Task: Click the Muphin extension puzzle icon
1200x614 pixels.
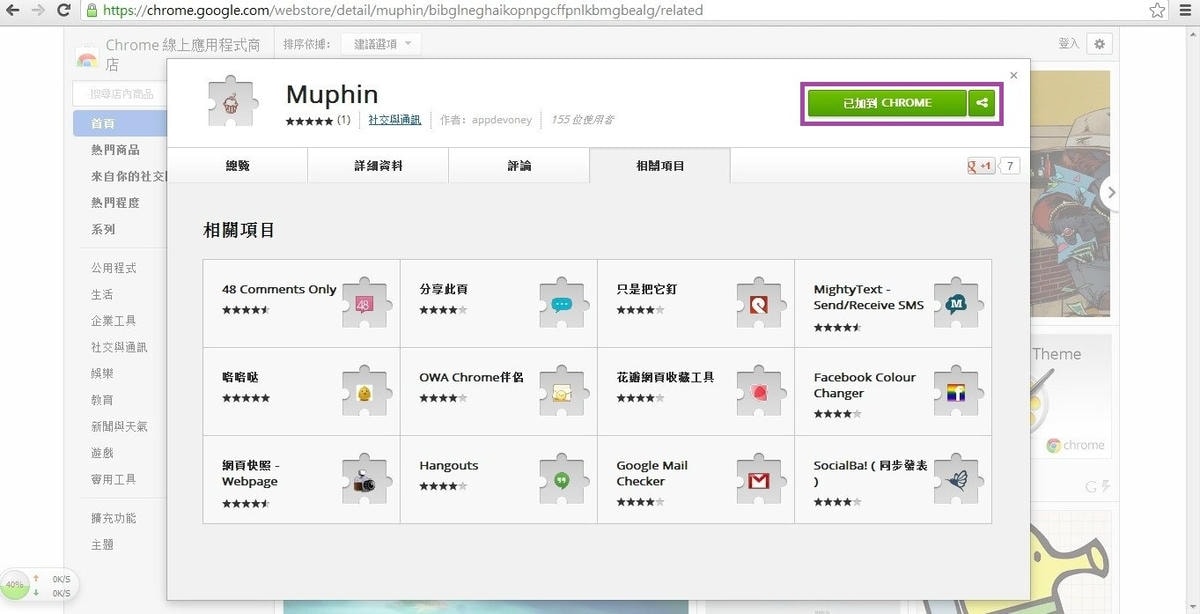Action: click(231, 102)
